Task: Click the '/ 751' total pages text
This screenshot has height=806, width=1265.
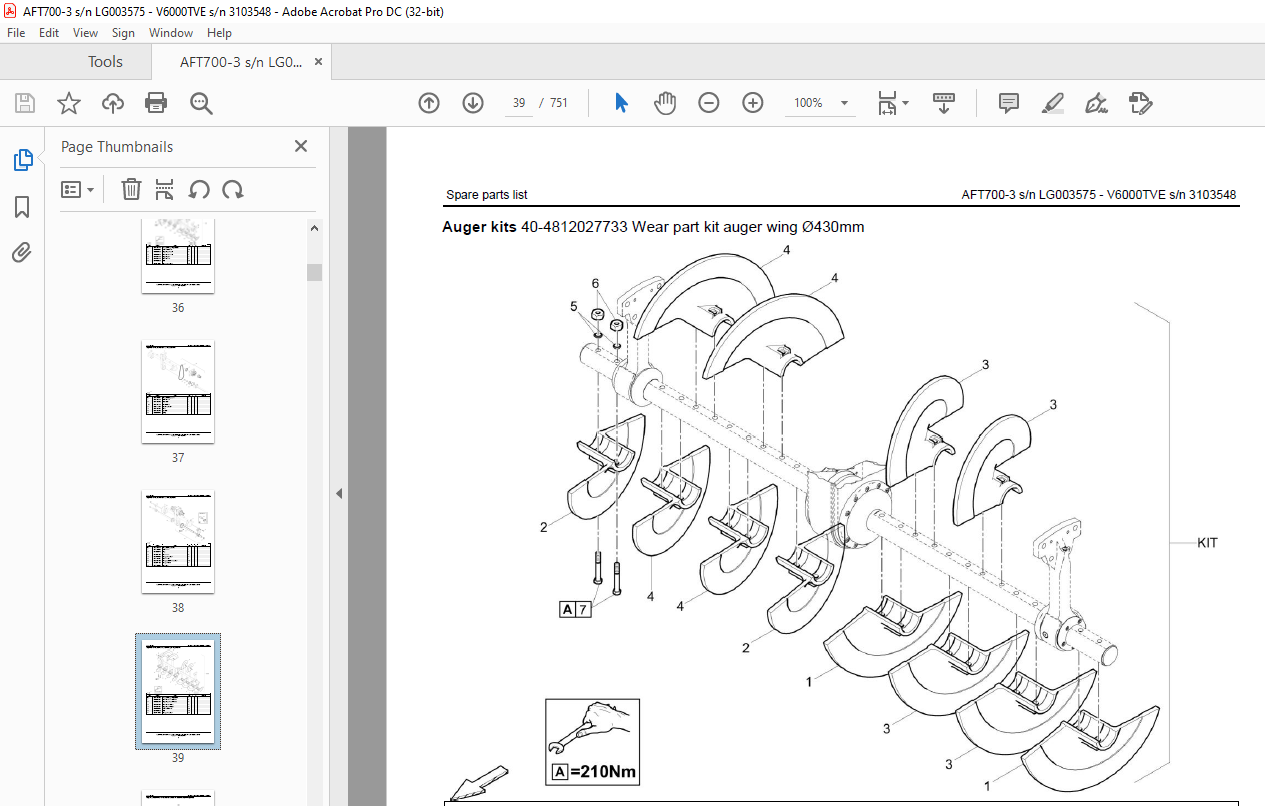Action: coord(553,103)
